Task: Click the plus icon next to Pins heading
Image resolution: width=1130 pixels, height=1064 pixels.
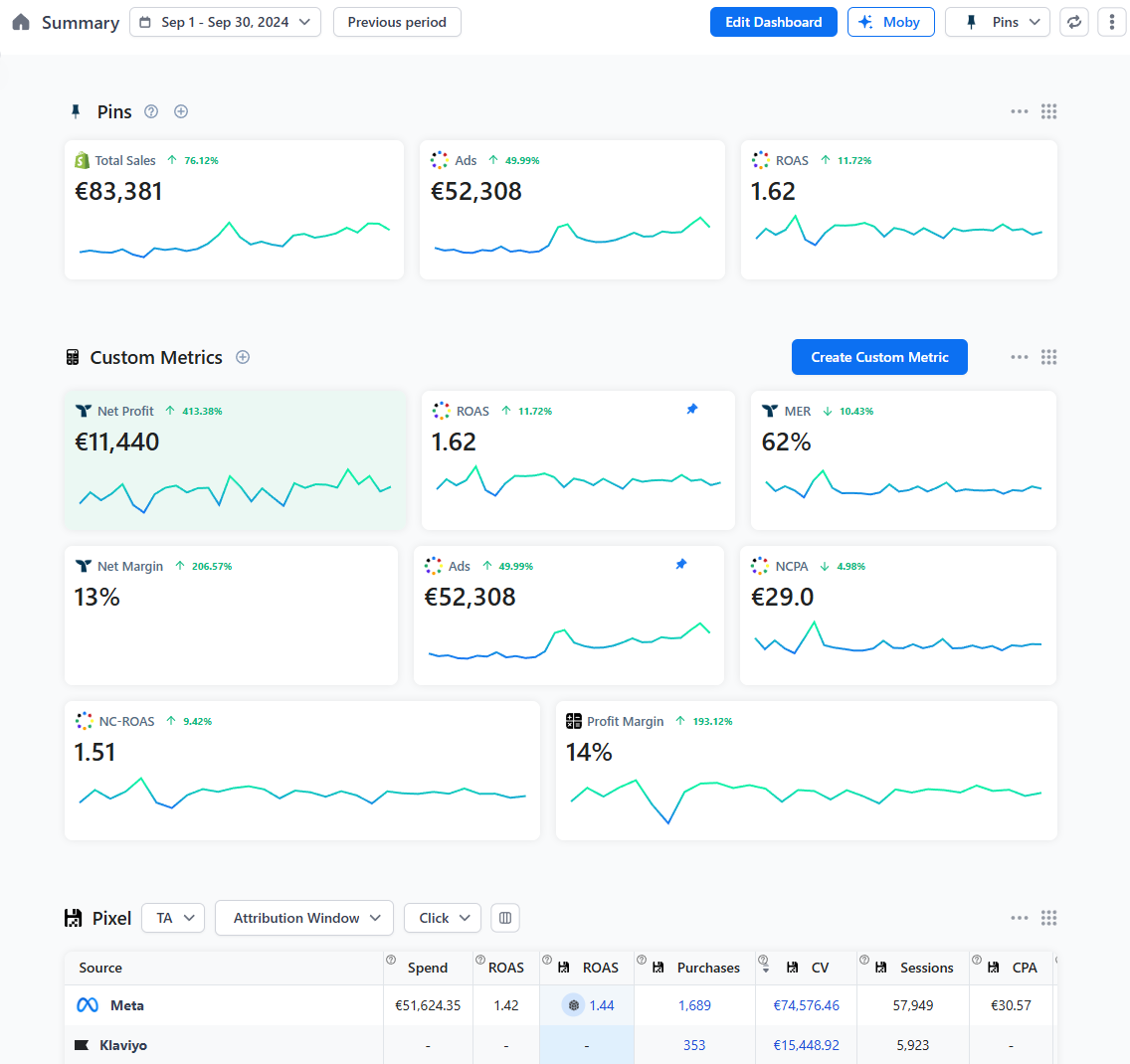Action: [x=181, y=111]
